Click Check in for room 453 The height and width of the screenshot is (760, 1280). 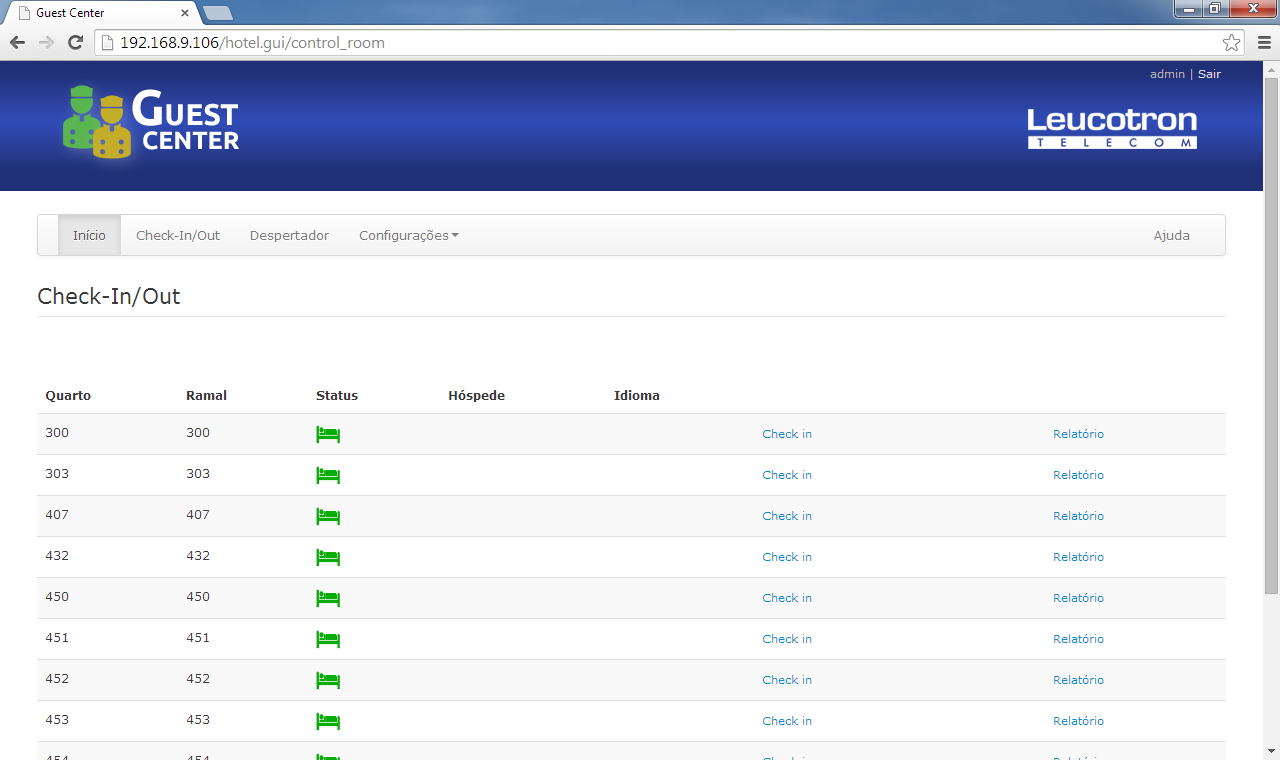point(787,721)
